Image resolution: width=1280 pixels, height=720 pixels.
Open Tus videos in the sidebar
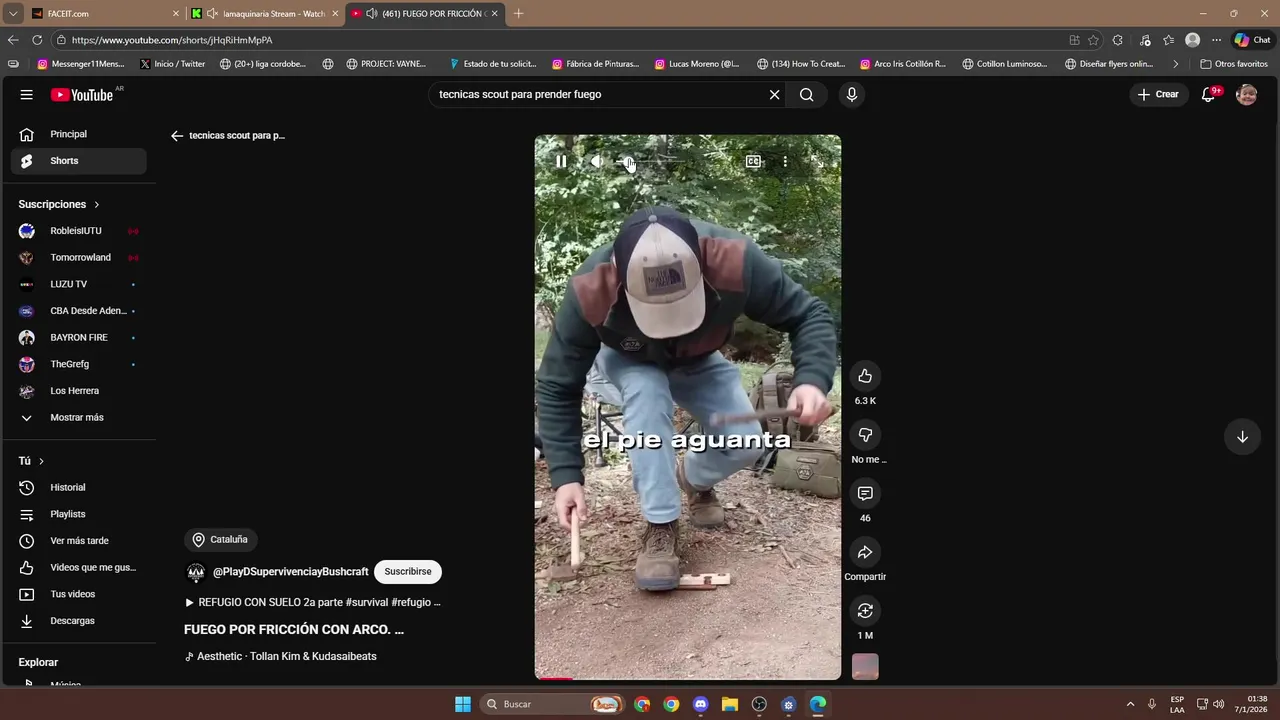[79, 594]
